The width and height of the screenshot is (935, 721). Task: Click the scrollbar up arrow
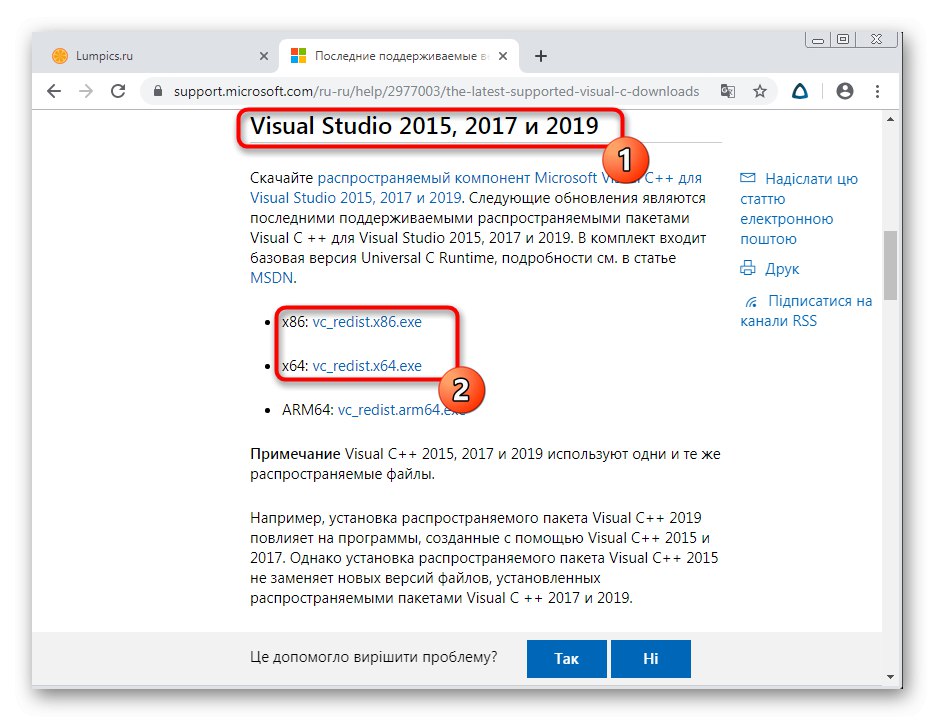tap(890, 120)
